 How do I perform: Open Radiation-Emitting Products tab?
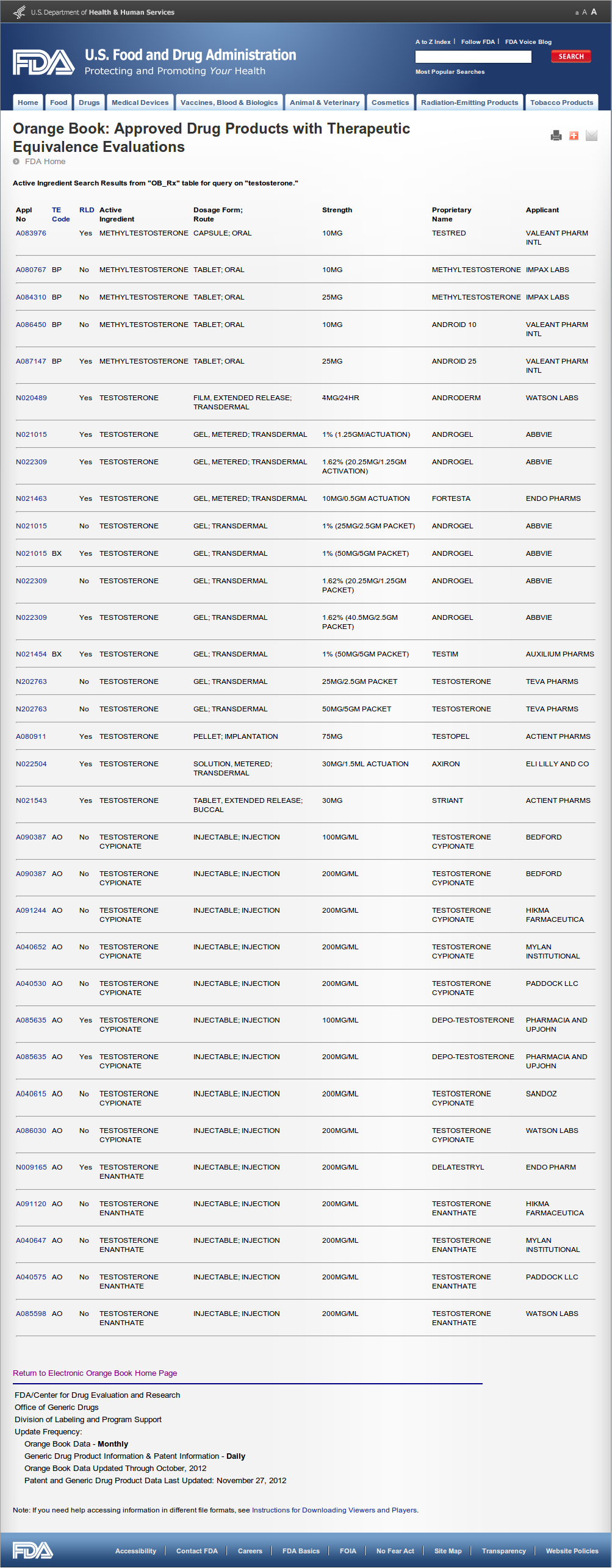(470, 102)
